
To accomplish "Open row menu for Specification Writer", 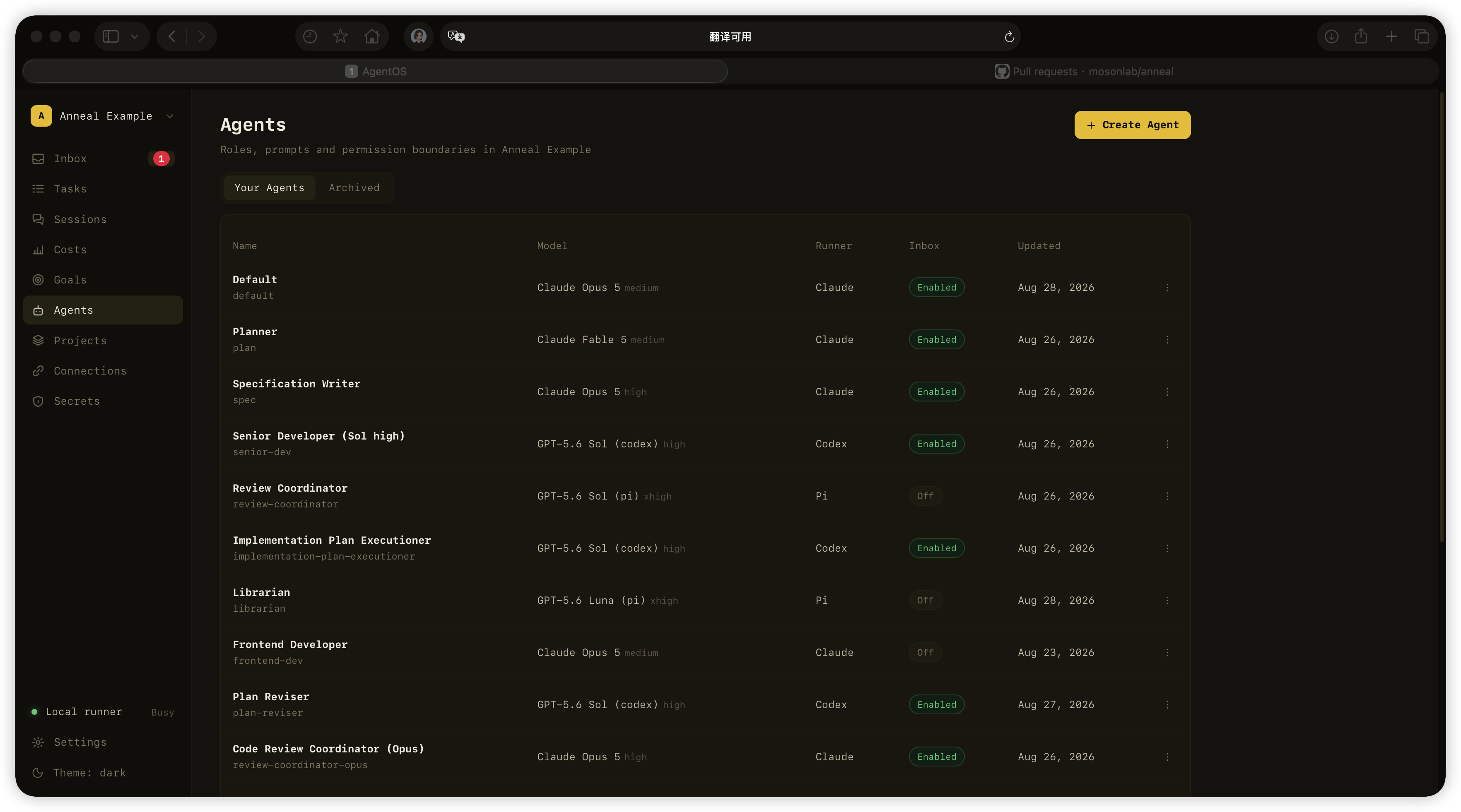I will click(1167, 392).
